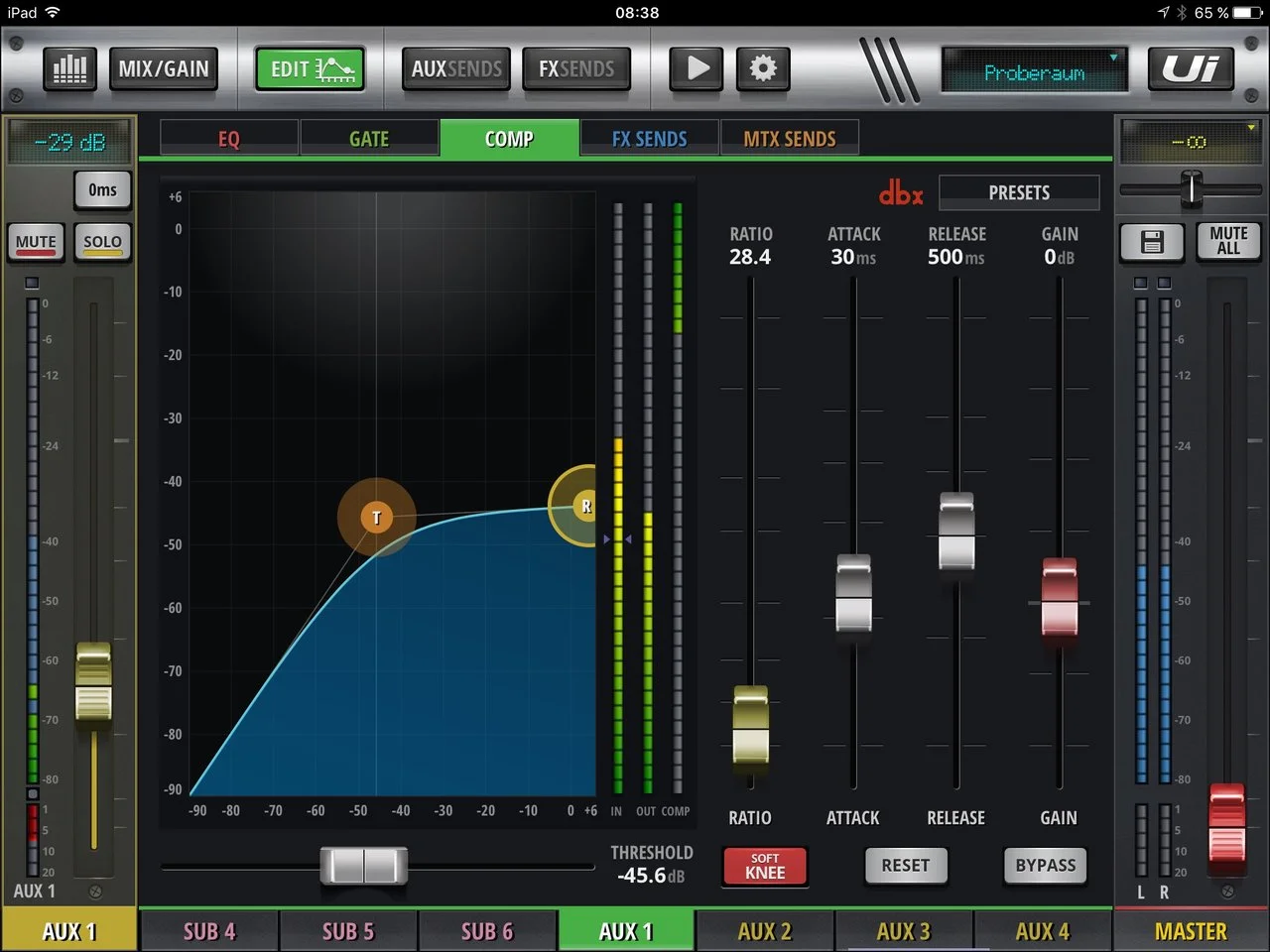Open the Proberaum show dropdown

tap(1034, 71)
